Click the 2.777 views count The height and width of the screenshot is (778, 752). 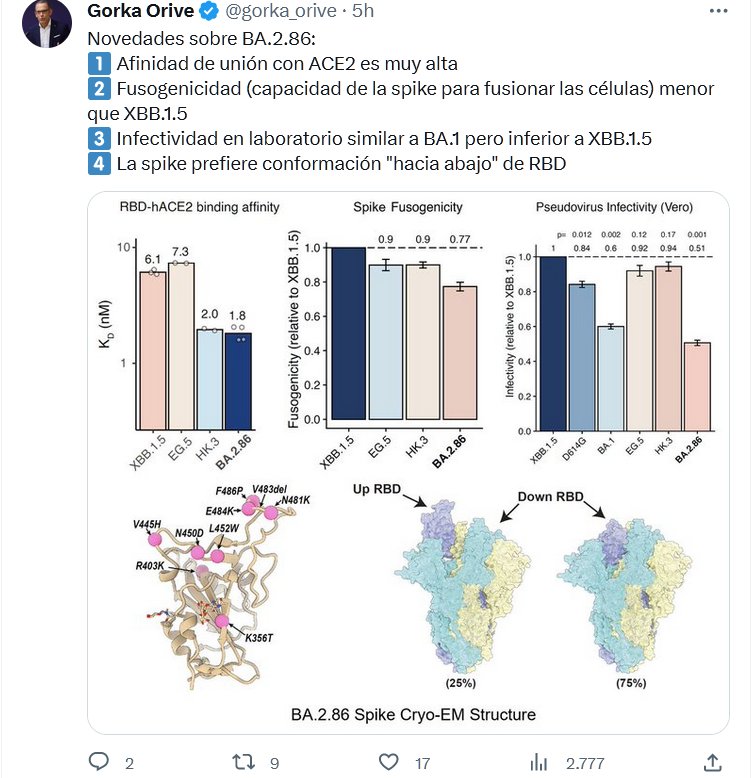(585, 763)
